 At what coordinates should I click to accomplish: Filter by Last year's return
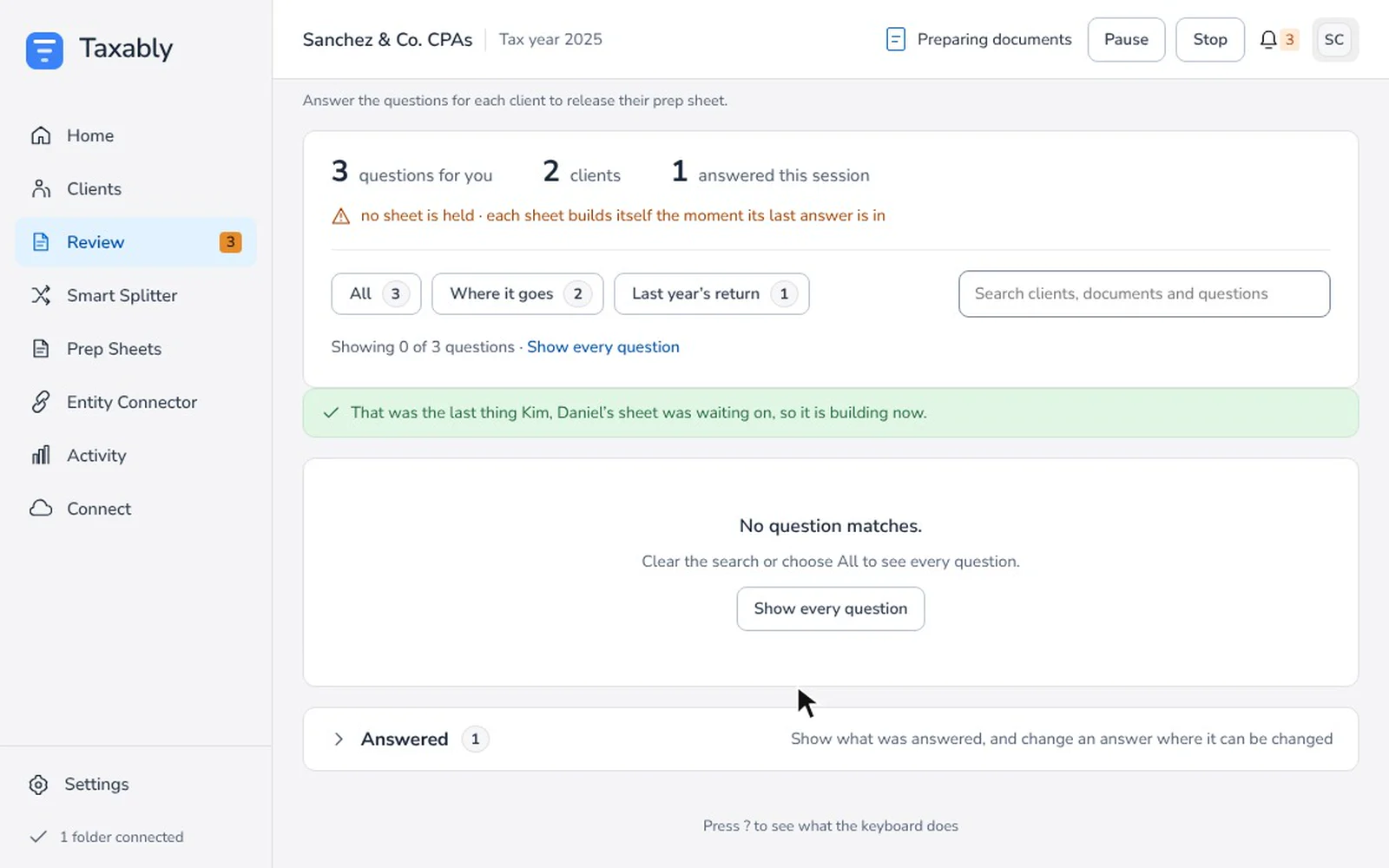pos(712,294)
